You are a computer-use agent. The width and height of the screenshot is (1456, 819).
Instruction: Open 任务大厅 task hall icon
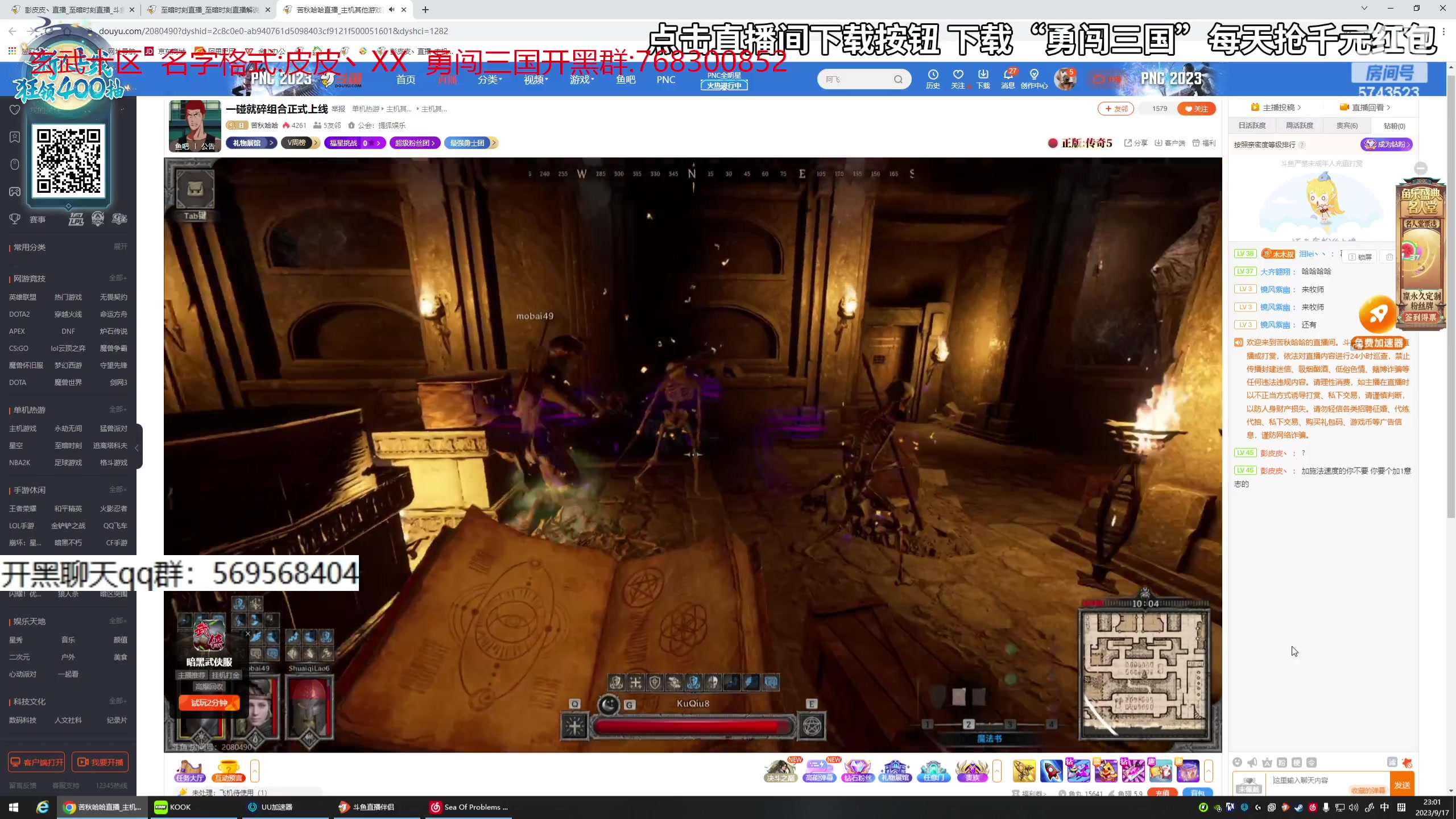point(190,771)
